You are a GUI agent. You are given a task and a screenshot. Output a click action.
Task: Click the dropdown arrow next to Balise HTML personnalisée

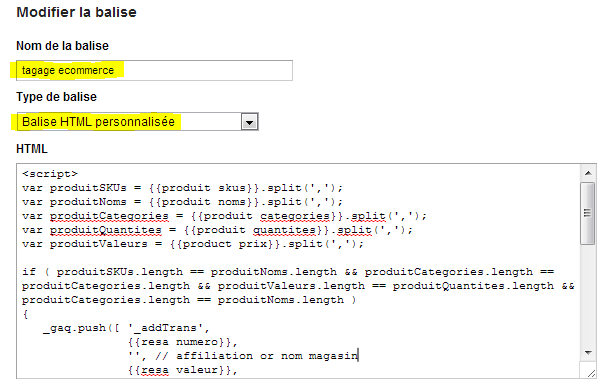click(x=249, y=122)
